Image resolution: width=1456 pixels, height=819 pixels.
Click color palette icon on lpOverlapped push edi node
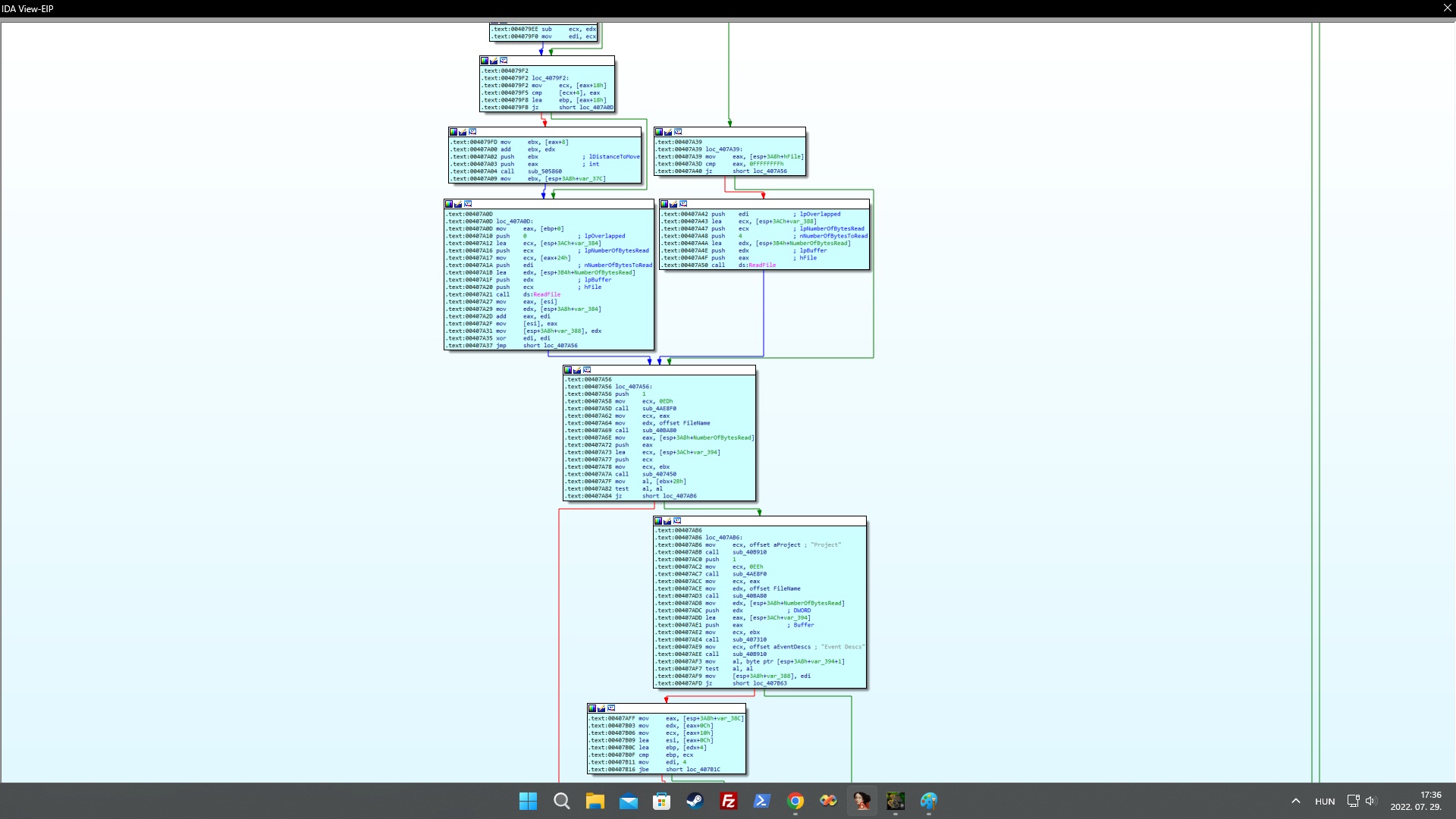(x=664, y=204)
